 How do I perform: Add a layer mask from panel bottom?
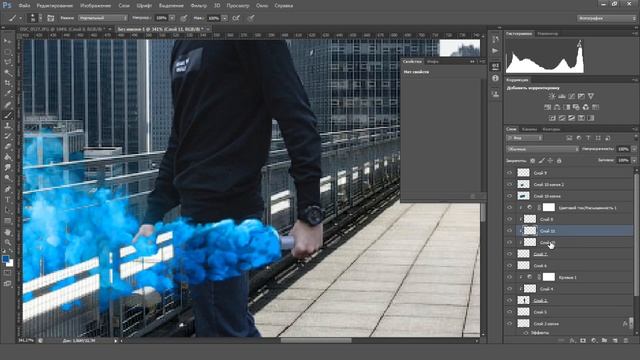coord(583,340)
